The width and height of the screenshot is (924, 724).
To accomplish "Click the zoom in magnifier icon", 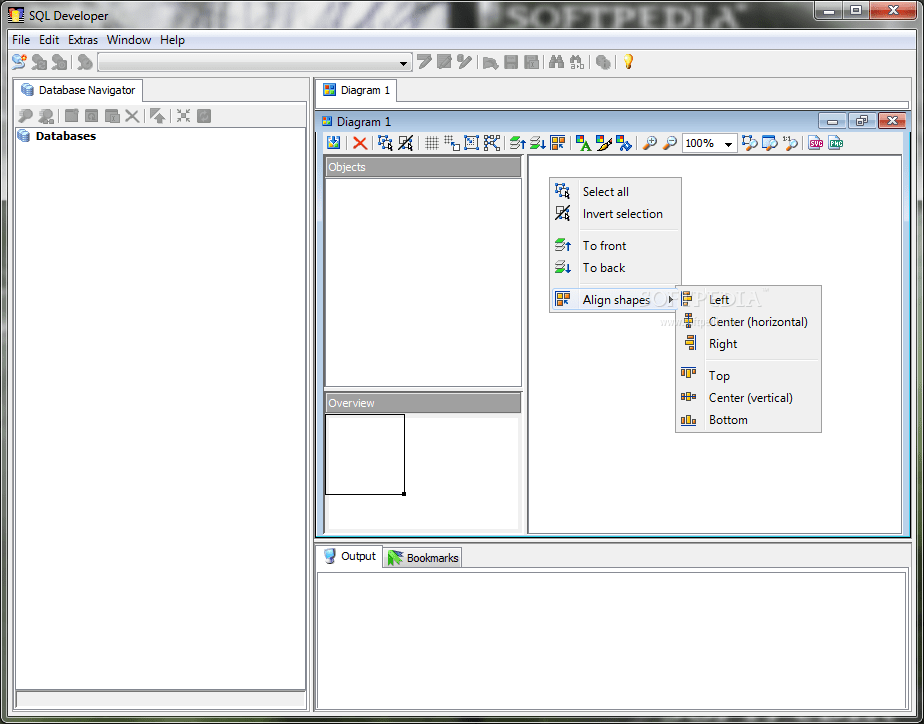I will [x=649, y=143].
